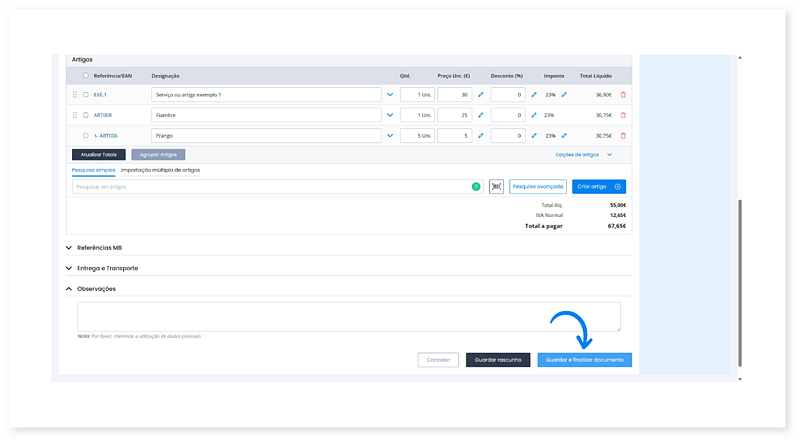Screen dimensions: 800x442
Task: Click Agrupar Artigos button
Action: pos(158,155)
